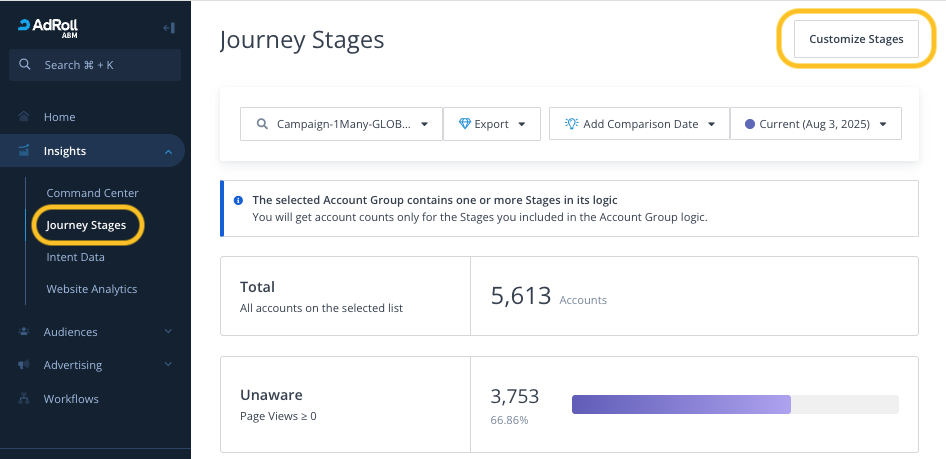Expand the Add Comparison Date dropdown

pyautogui.click(x=639, y=124)
